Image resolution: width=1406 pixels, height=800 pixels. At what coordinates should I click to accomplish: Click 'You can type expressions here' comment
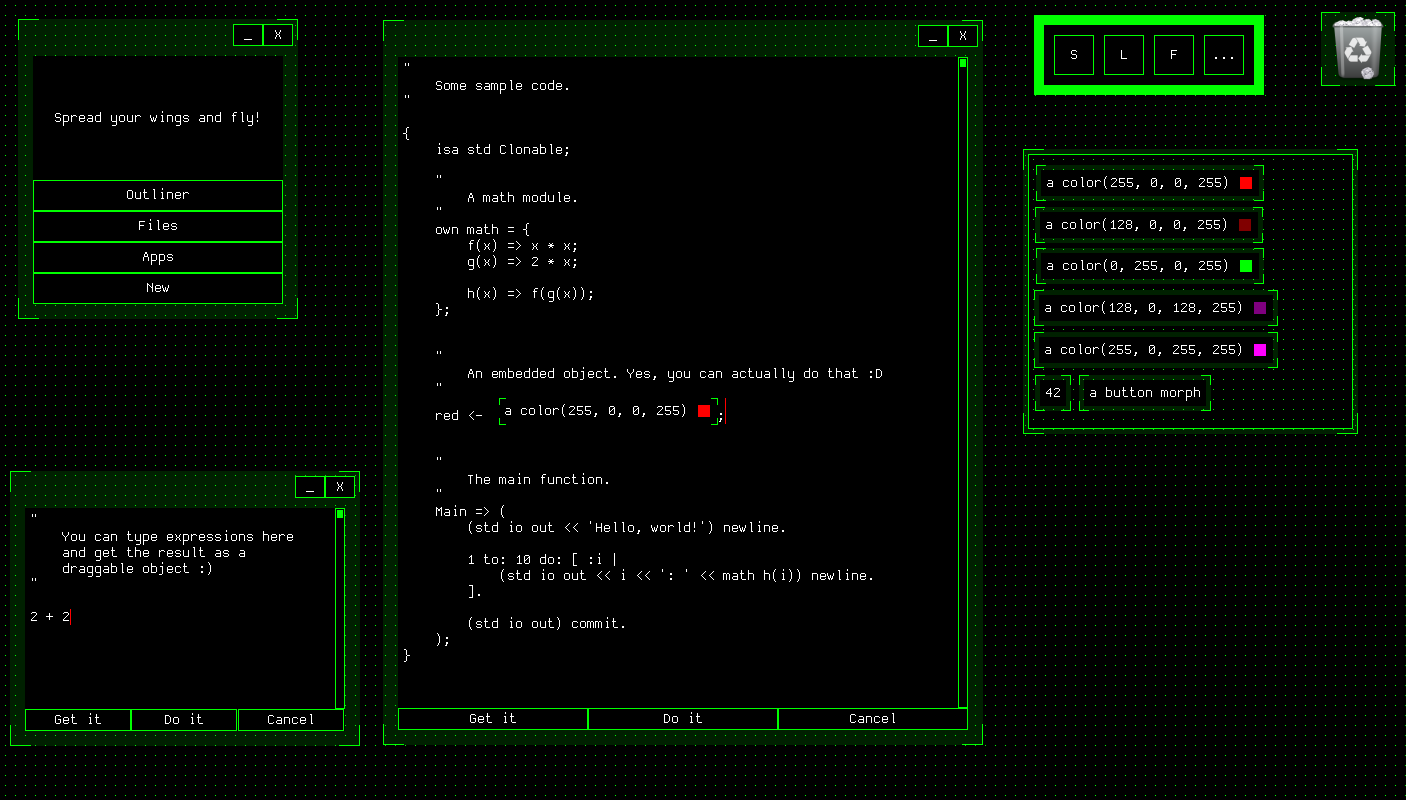[x=177, y=537]
